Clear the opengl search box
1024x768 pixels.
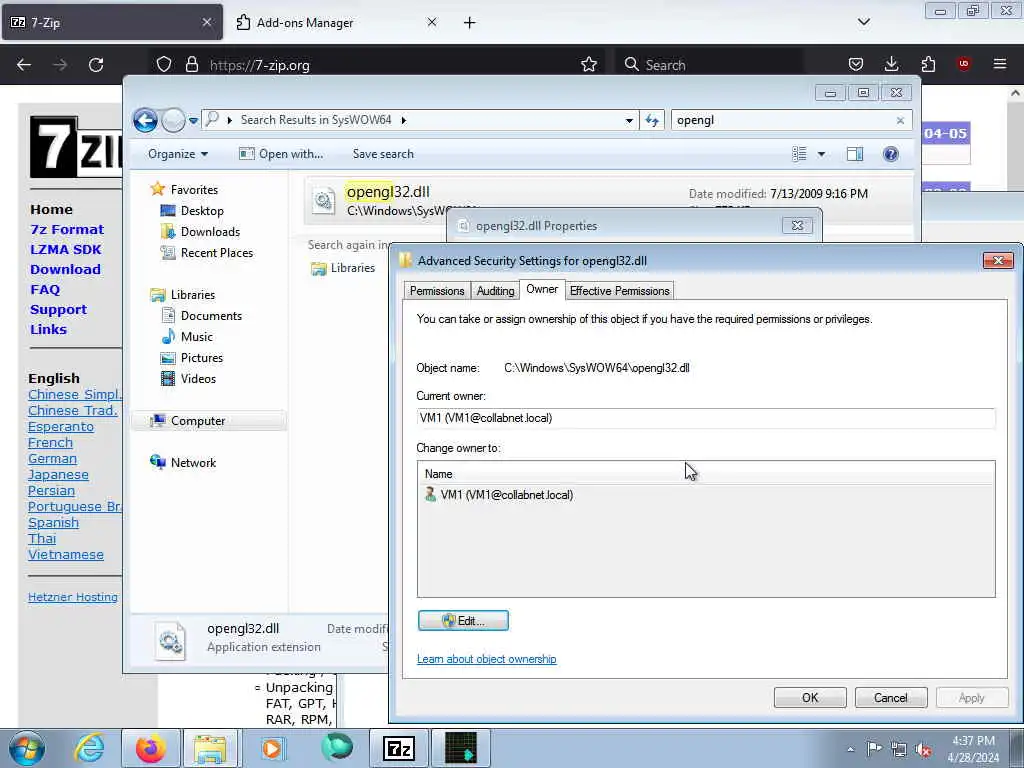(x=900, y=120)
